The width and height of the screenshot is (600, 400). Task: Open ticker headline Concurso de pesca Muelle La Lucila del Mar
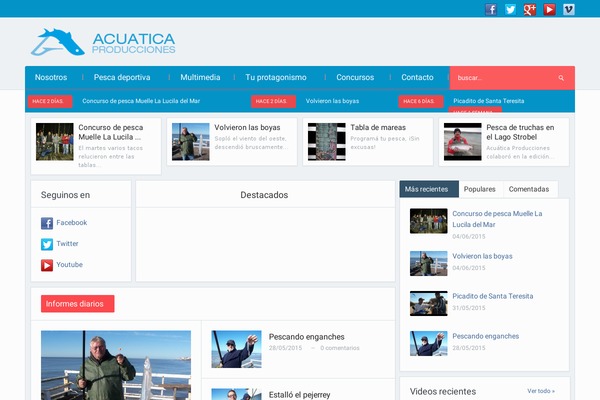[141, 101]
